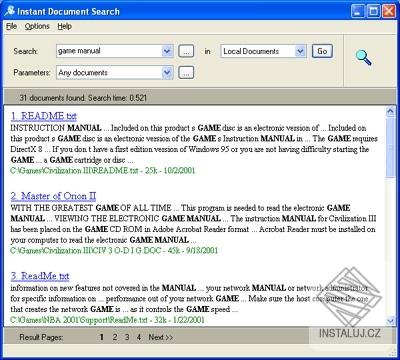Click the Next >> results link
This screenshot has height=360, width=400.
tap(161, 337)
